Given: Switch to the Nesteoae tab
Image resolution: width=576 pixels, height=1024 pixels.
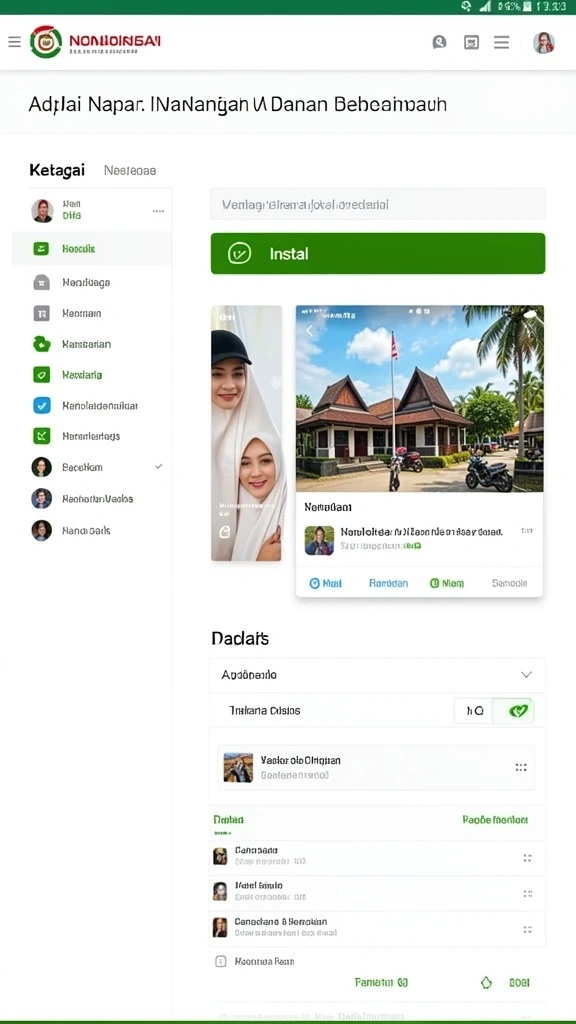Looking at the screenshot, I should [x=130, y=170].
